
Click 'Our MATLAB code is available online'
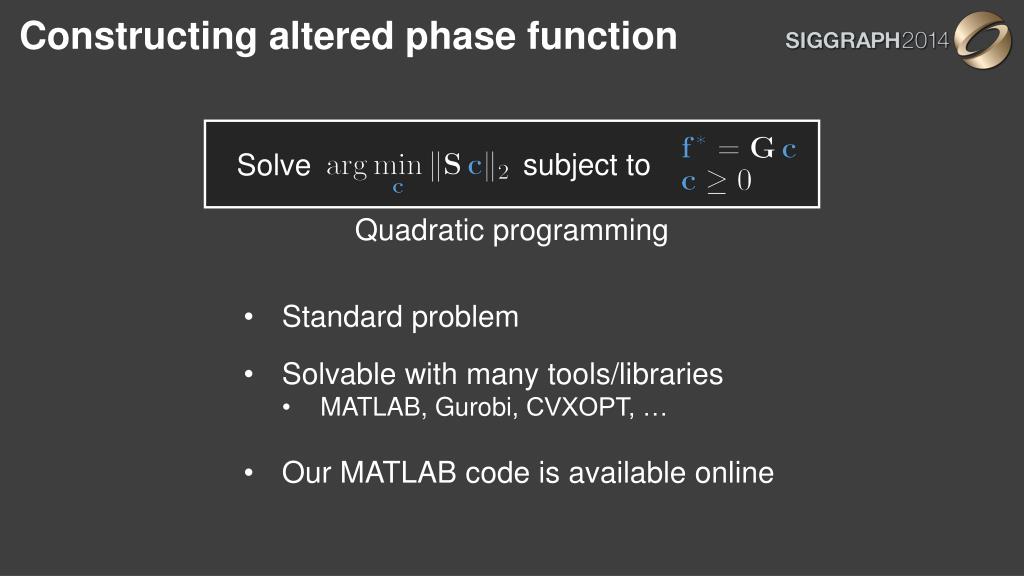(528, 473)
